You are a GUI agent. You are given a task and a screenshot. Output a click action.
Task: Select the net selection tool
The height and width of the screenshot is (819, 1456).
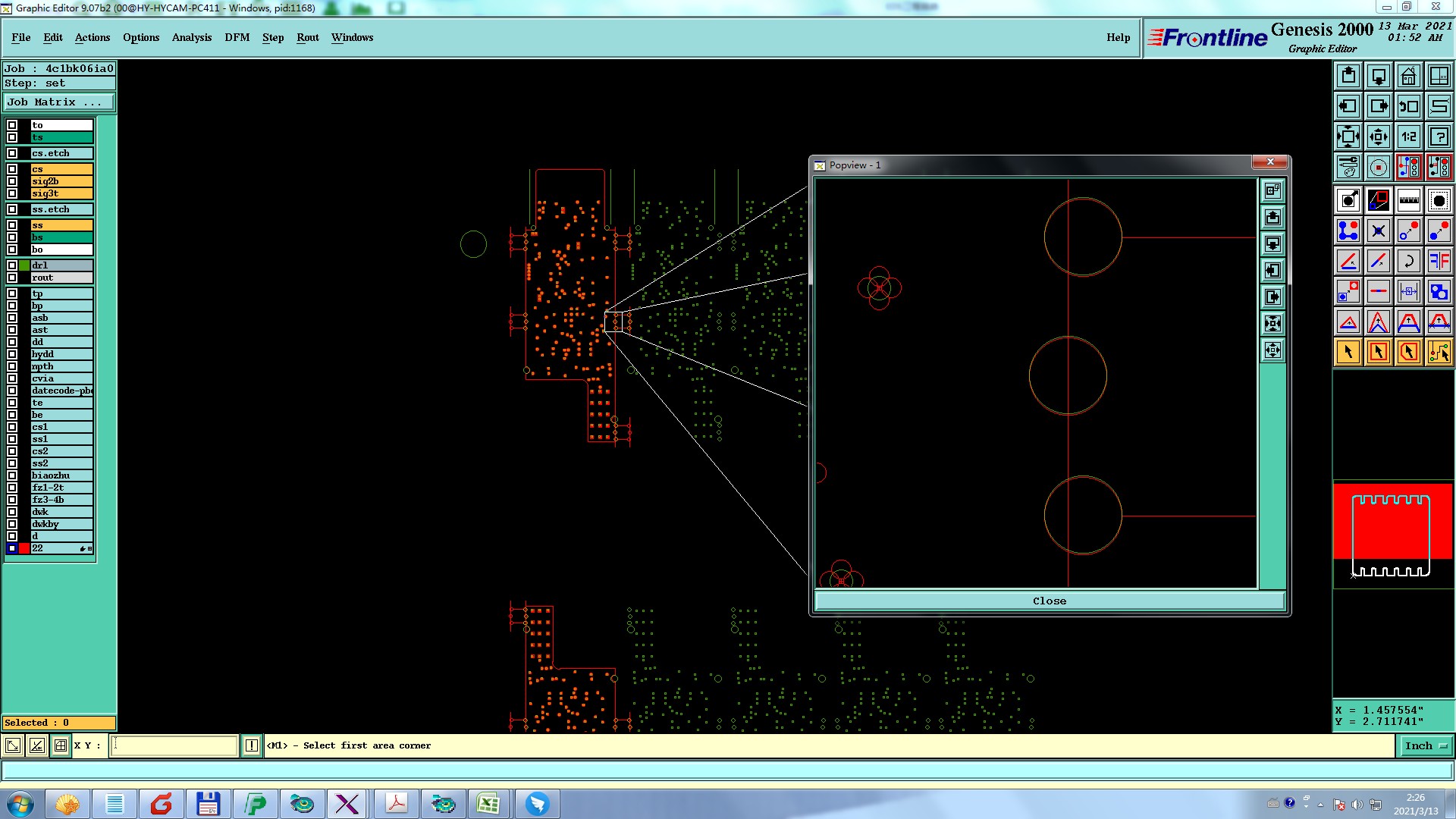click(1439, 352)
